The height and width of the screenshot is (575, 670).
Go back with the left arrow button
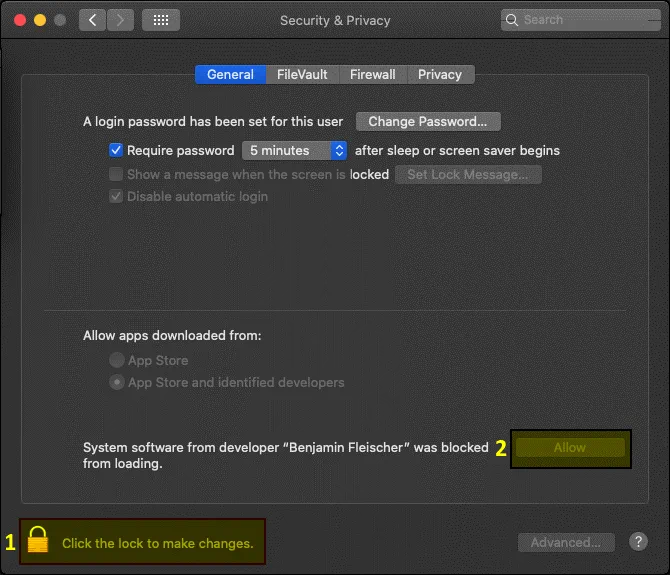[92, 20]
